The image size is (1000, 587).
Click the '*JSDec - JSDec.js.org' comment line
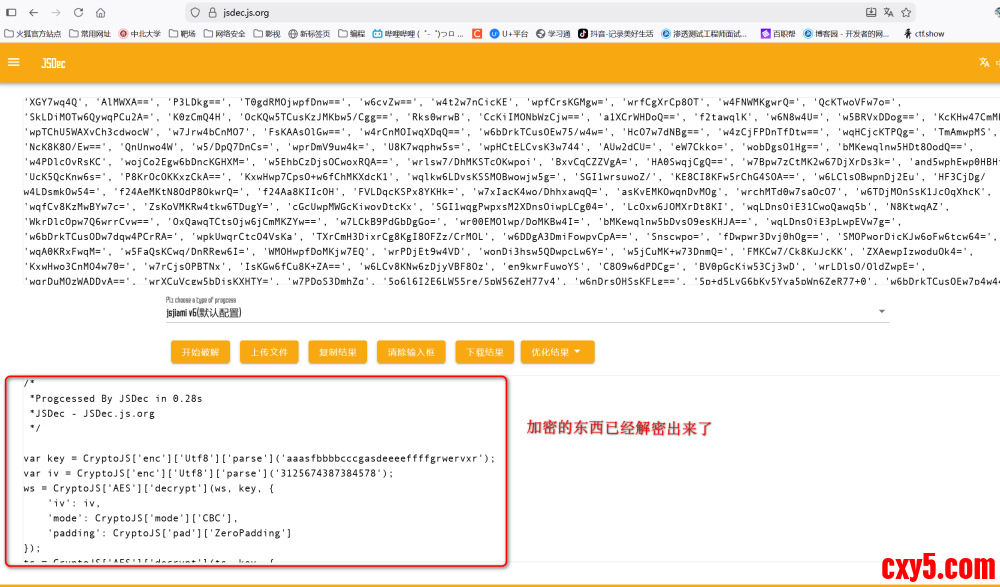pos(92,413)
